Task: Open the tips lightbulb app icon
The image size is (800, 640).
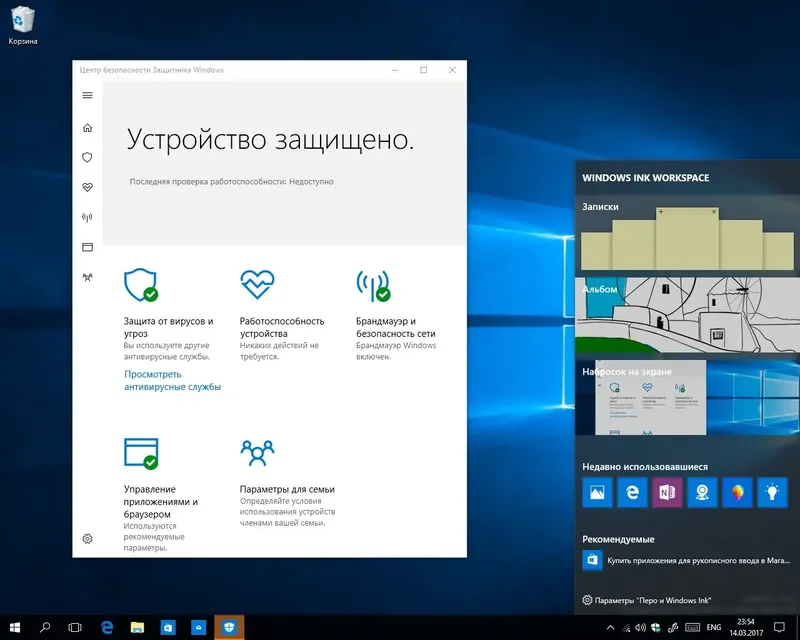Action: pyautogui.click(x=772, y=492)
